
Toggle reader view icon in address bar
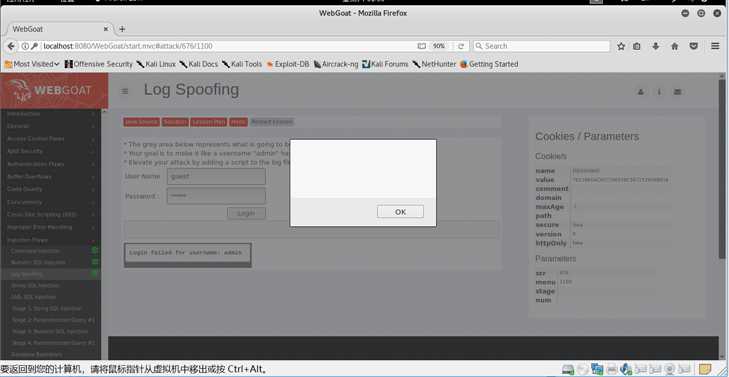click(x=422, y=46)
